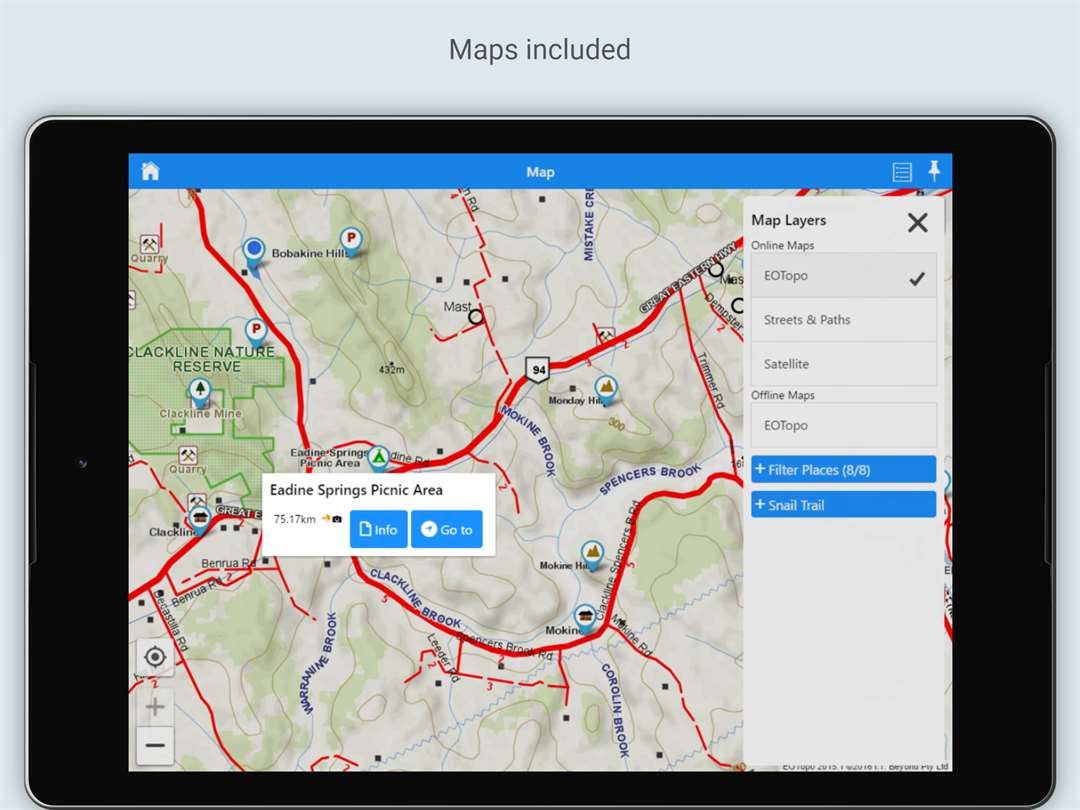Click the quarry icon below nature reserve
Viewport: 1080px width, 810px height.
pyautogui.click(x=188, y=455)
